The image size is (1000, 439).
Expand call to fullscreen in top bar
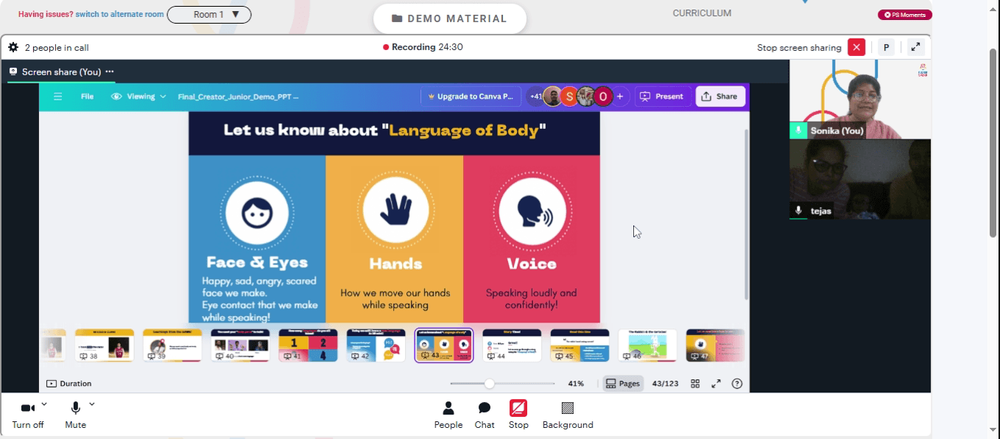click(x=915, y=47)
